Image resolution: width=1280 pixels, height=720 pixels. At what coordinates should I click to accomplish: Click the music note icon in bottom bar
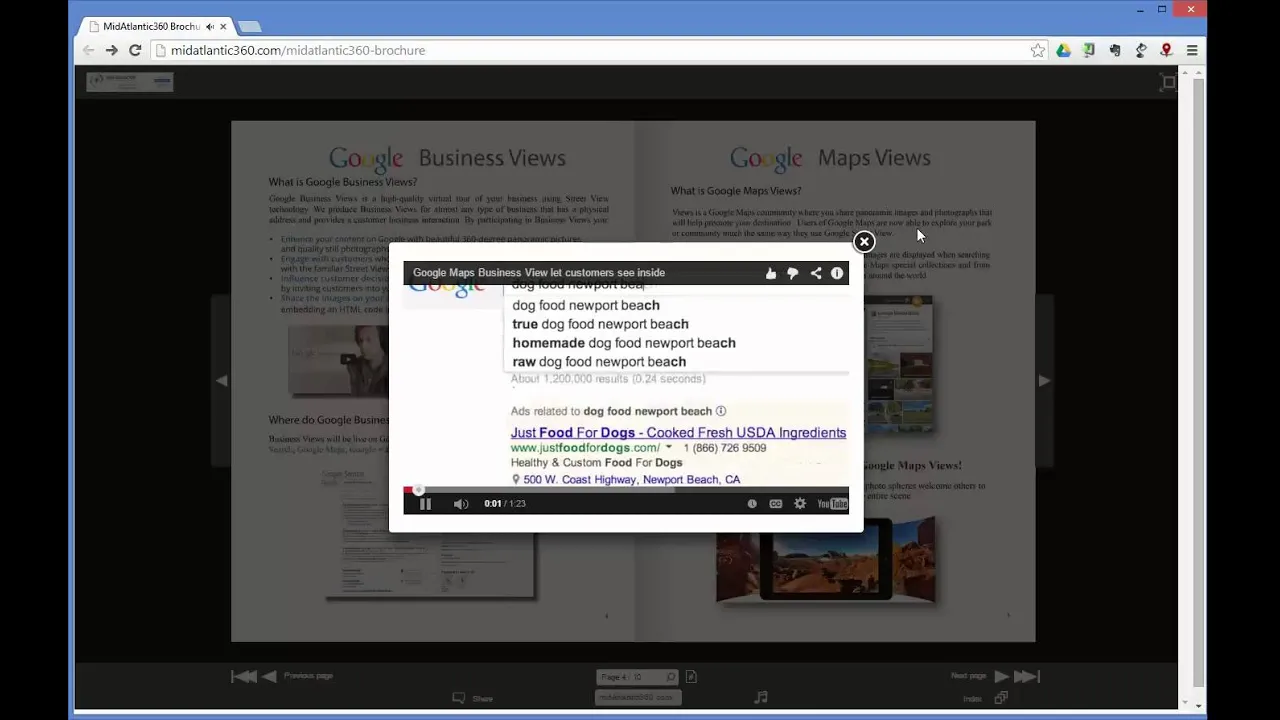761,697
